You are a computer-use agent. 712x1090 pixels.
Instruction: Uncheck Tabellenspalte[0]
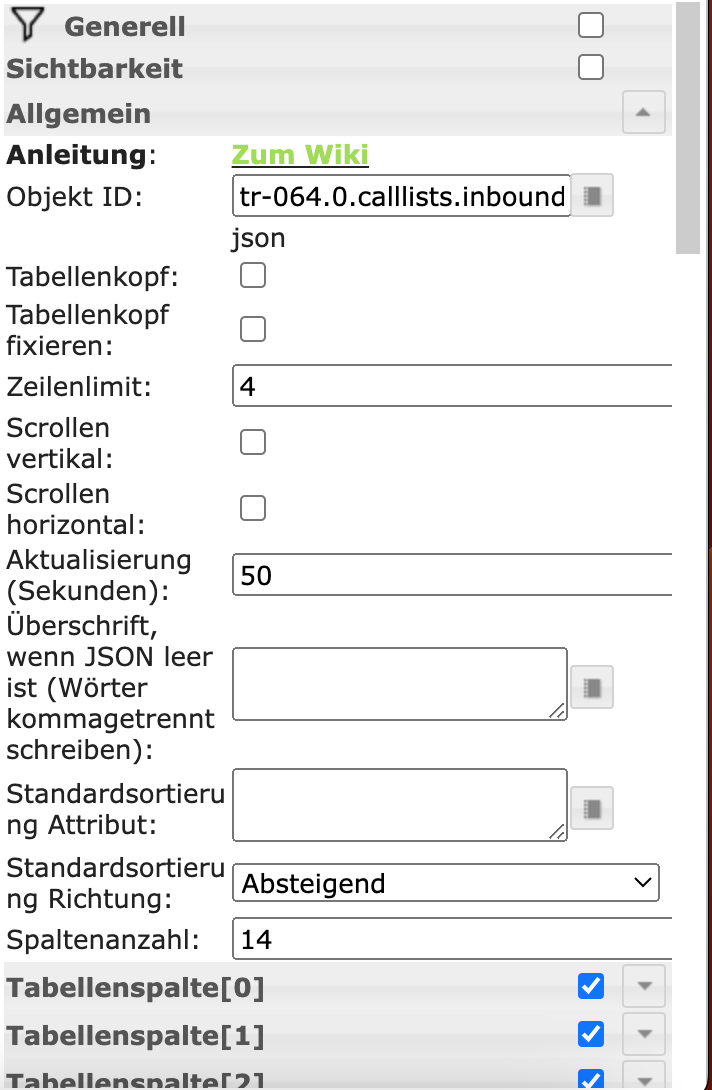[x=590, y=985]
